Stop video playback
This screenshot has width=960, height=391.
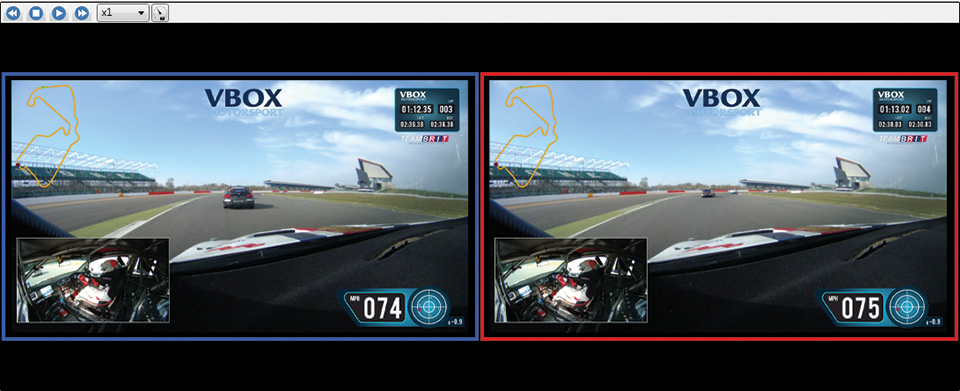36,12
